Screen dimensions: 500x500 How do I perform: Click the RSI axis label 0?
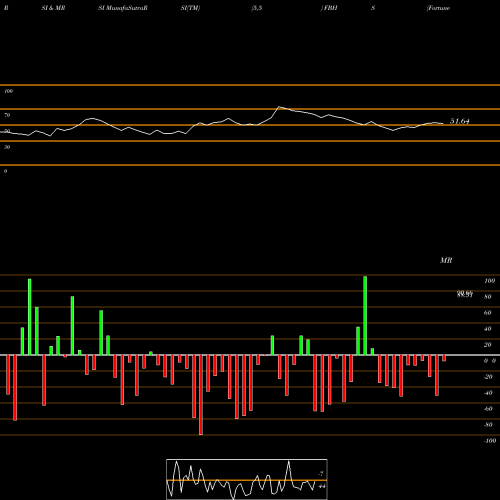click(5, 171)
